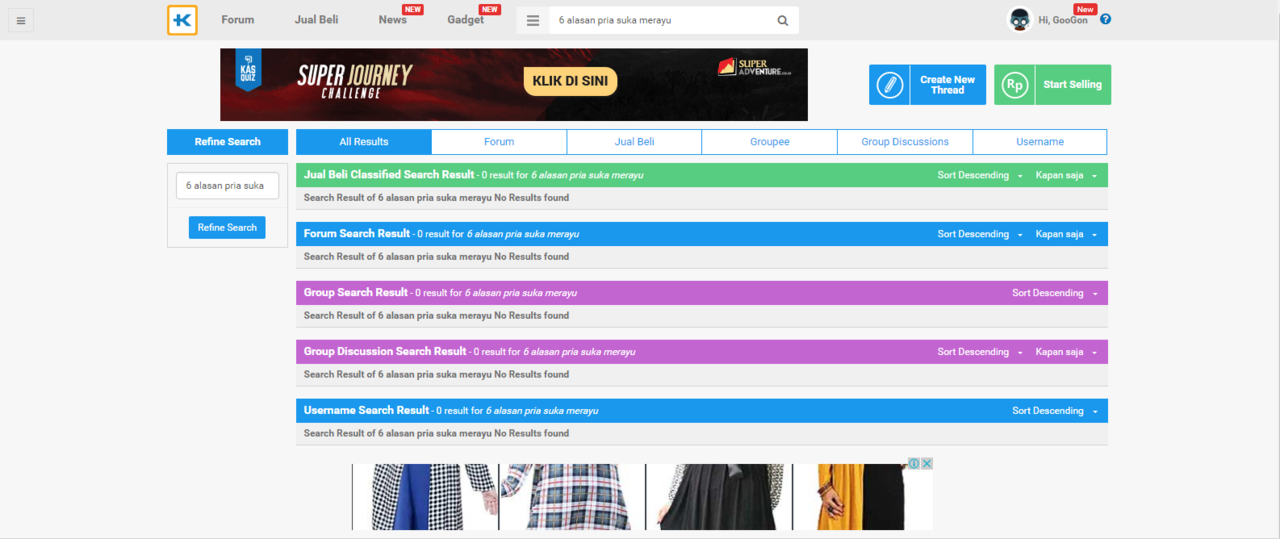Viewport: 1280px width, 539px height.
Task: Expand Sort Descending in Username Search Result
Action: pyautogui.click(x=1055, y=411)
